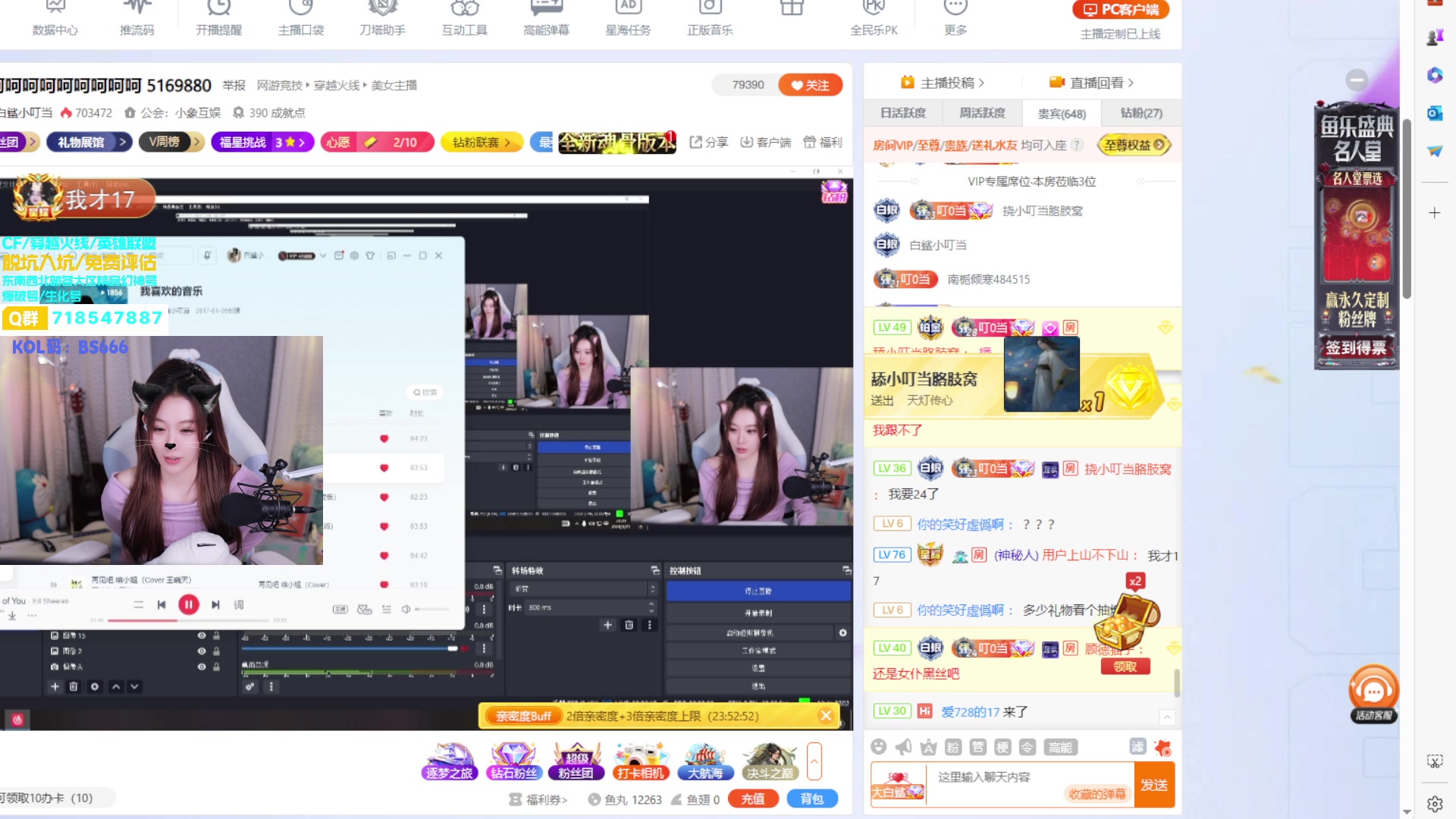This screenshot has width=1456, height=819.
Task: Open 直播回看 stream replays
Action: 1092,82
